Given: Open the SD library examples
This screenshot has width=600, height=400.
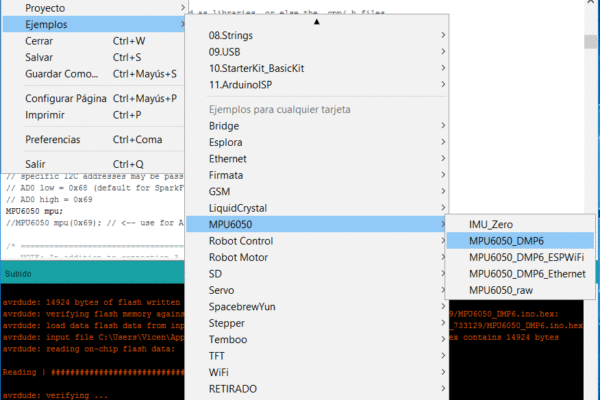Looking at the screenshot, I should click(x=317, y=274).
